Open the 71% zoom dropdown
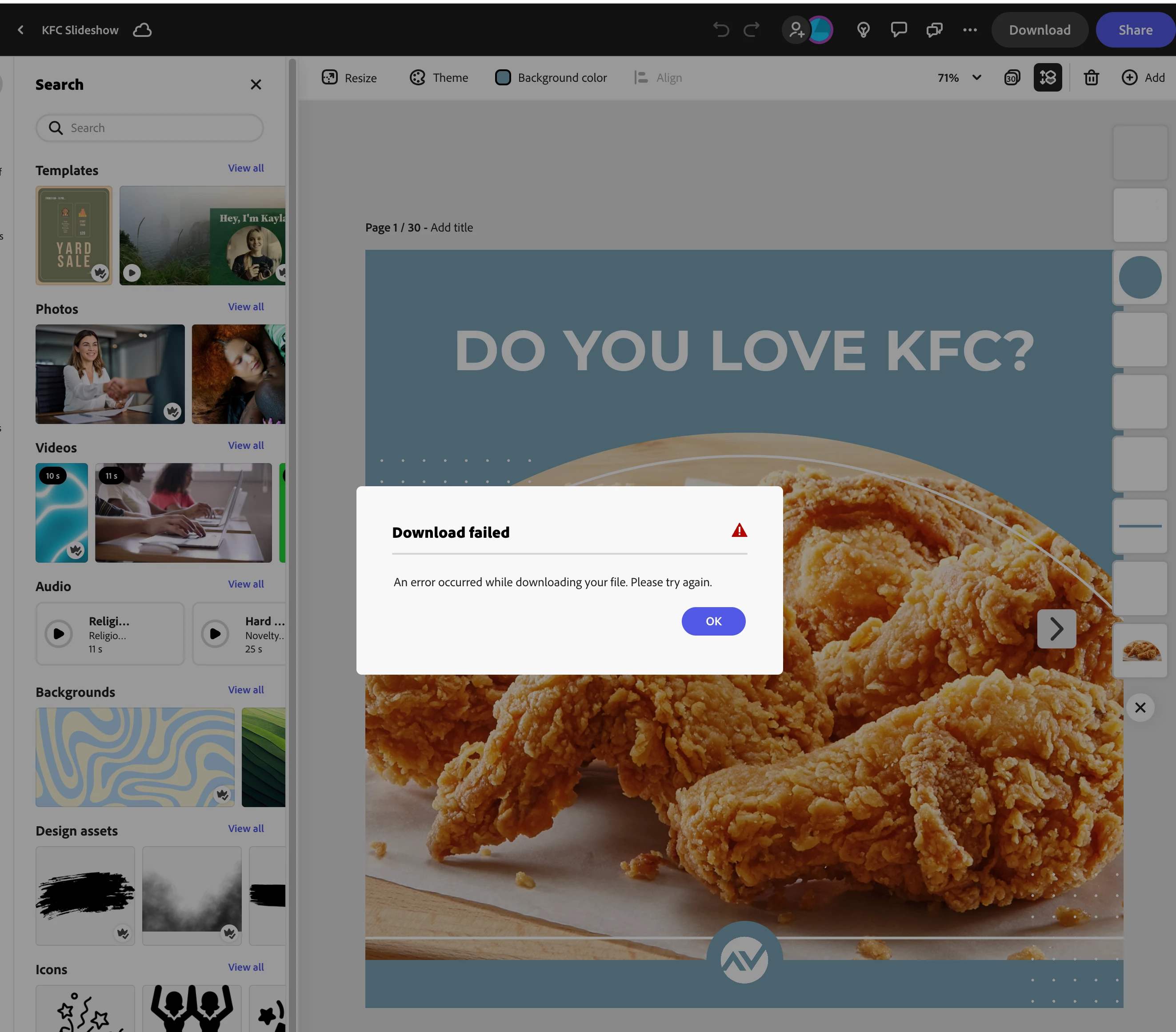 pos(959,78)
